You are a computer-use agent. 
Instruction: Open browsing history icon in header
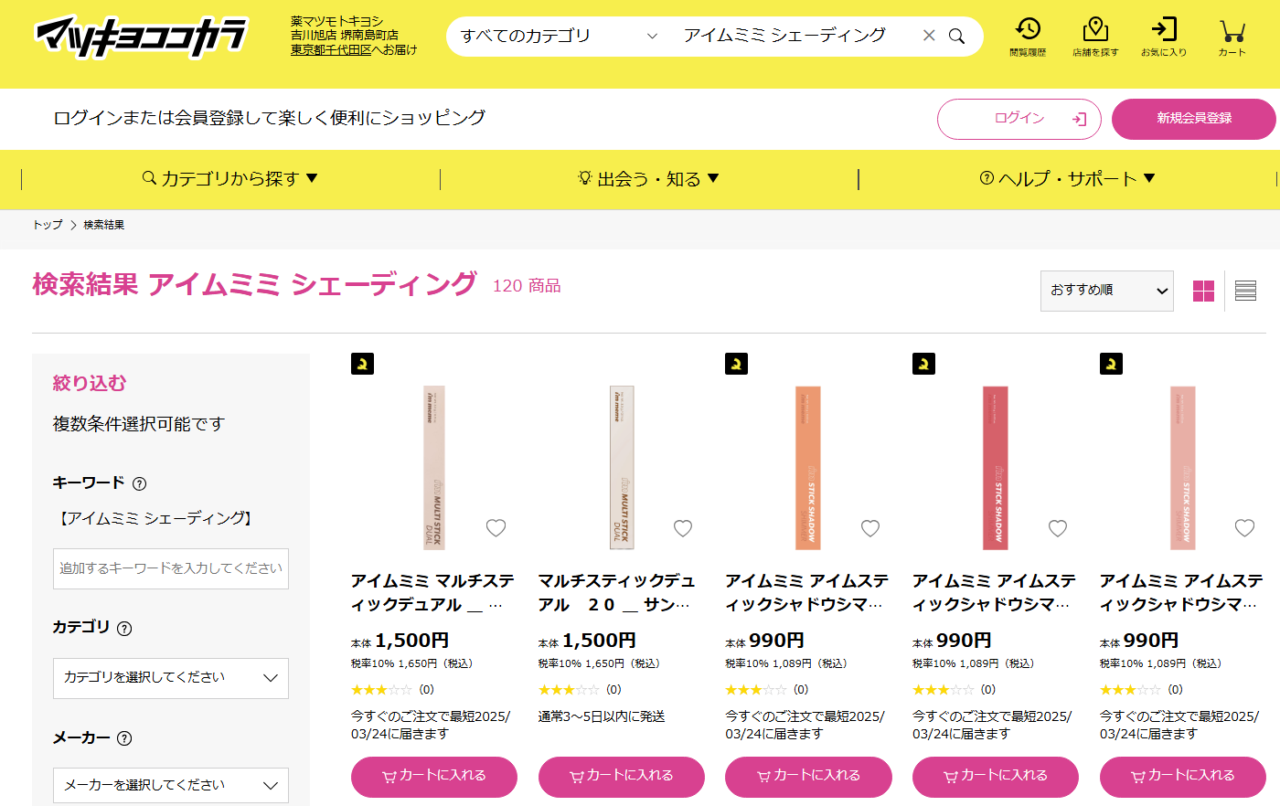click(x=1027, y=30)
